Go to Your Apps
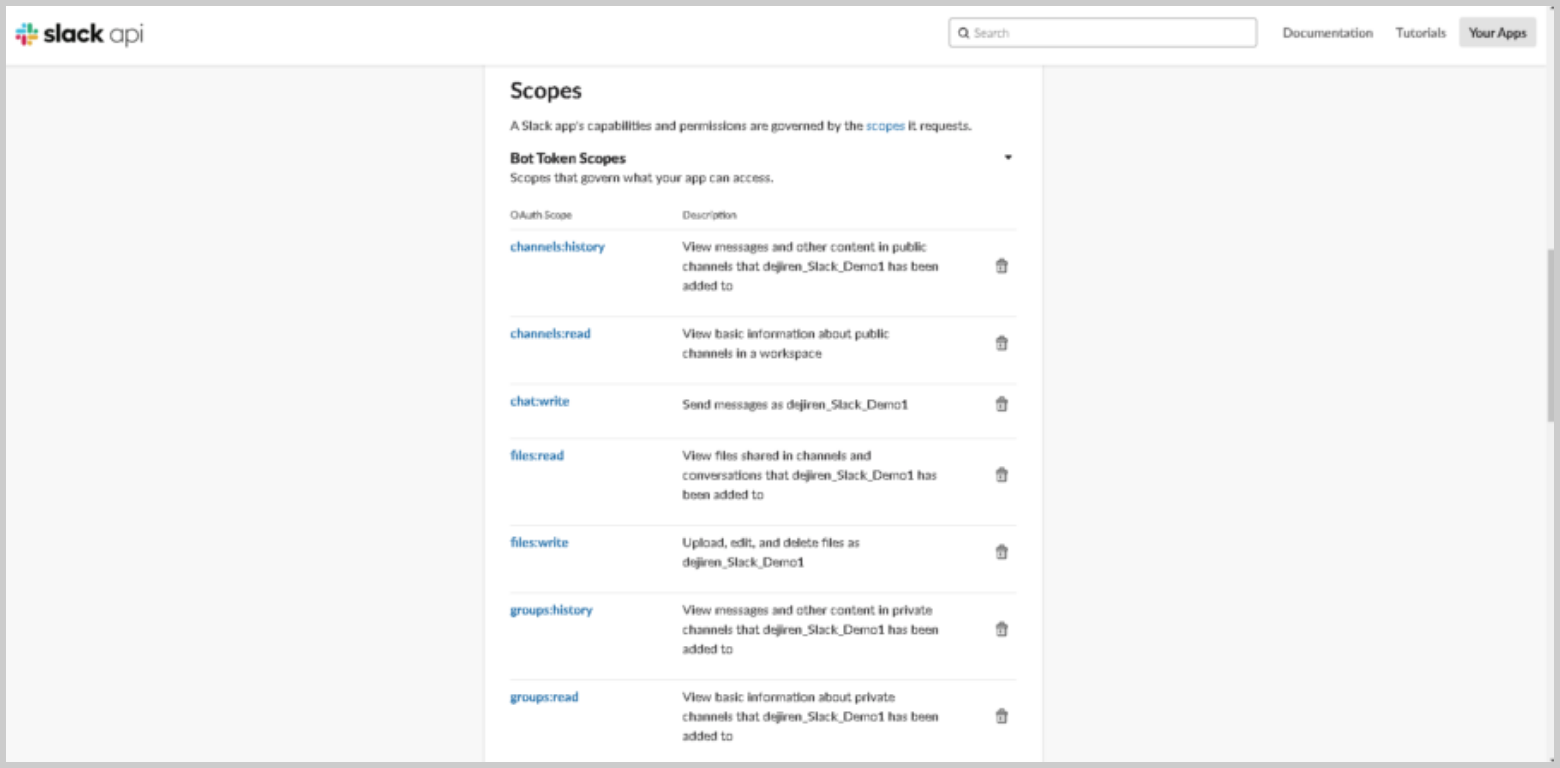 1497,33
